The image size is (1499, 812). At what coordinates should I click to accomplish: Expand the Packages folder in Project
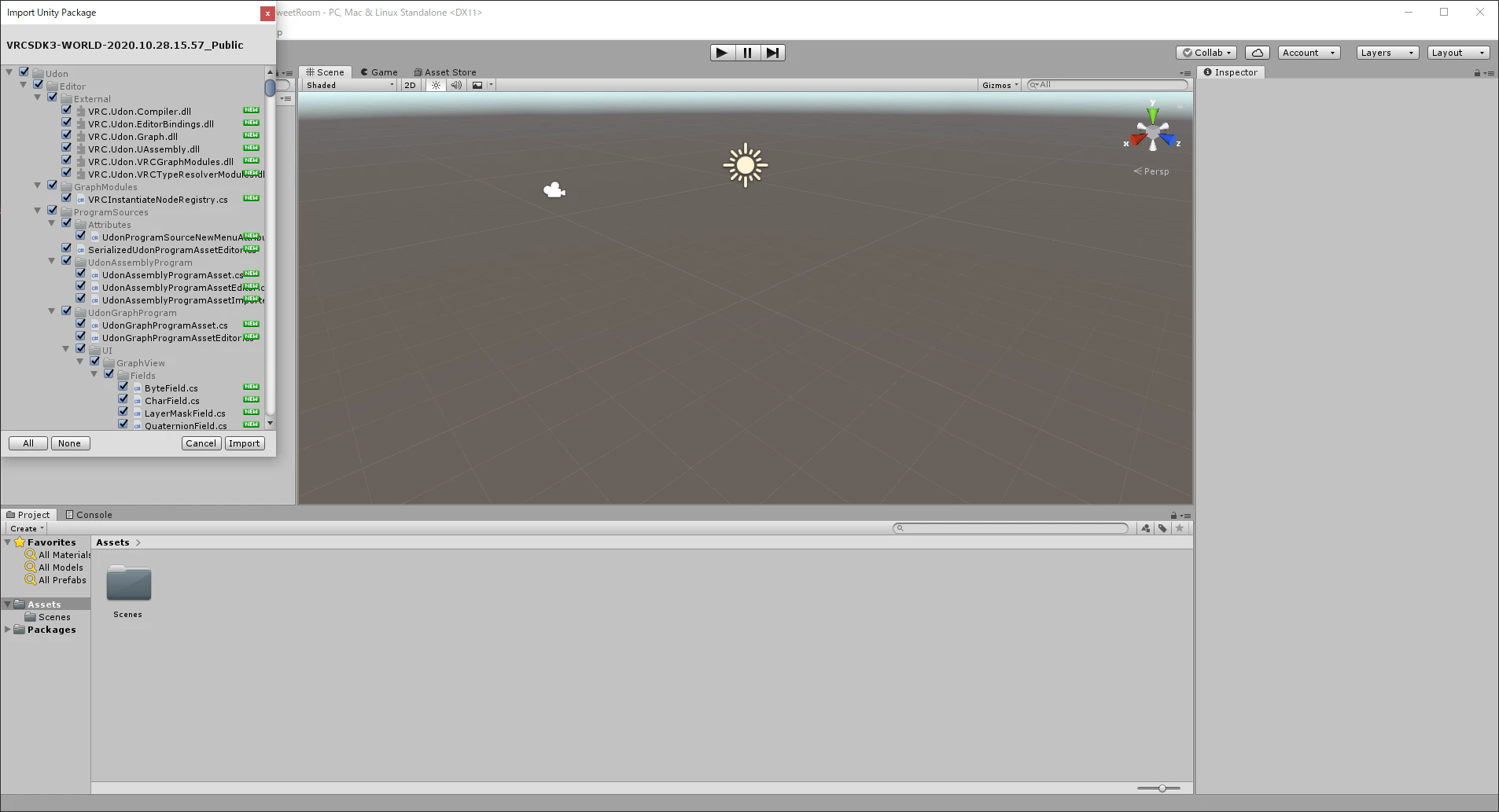8,630
